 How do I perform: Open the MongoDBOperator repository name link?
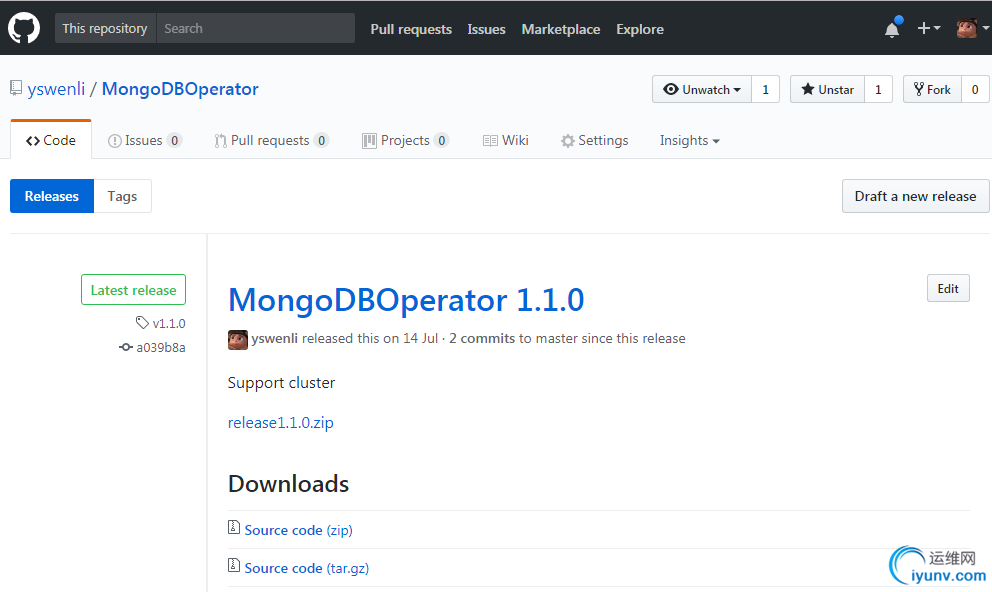pos(180,89)
